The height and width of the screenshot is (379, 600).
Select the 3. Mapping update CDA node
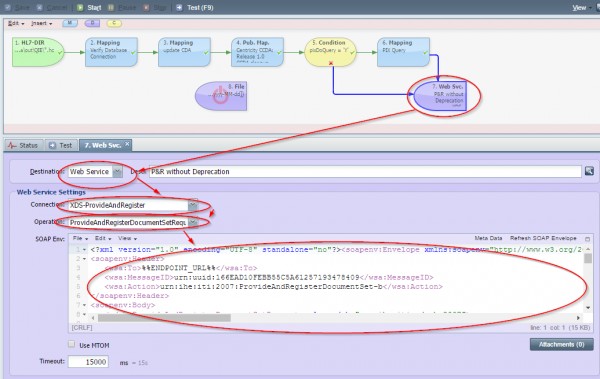(184, 52)
